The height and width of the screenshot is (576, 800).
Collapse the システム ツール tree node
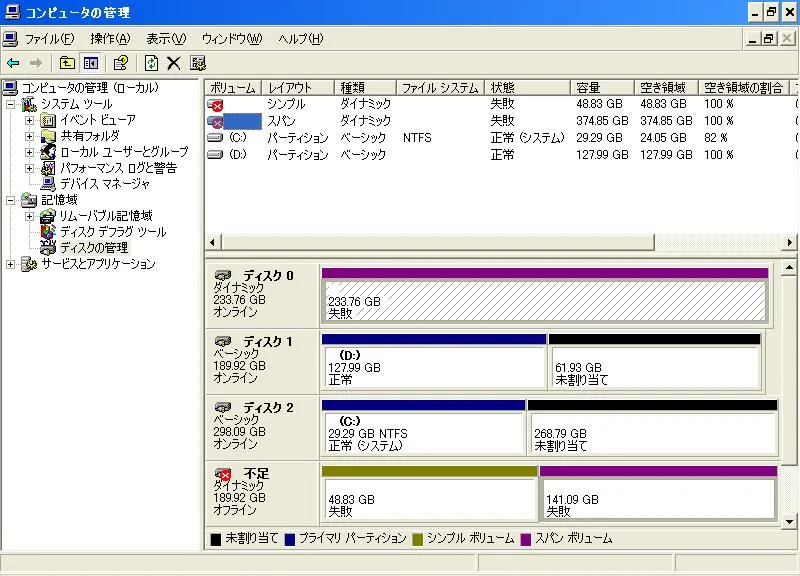10,105
